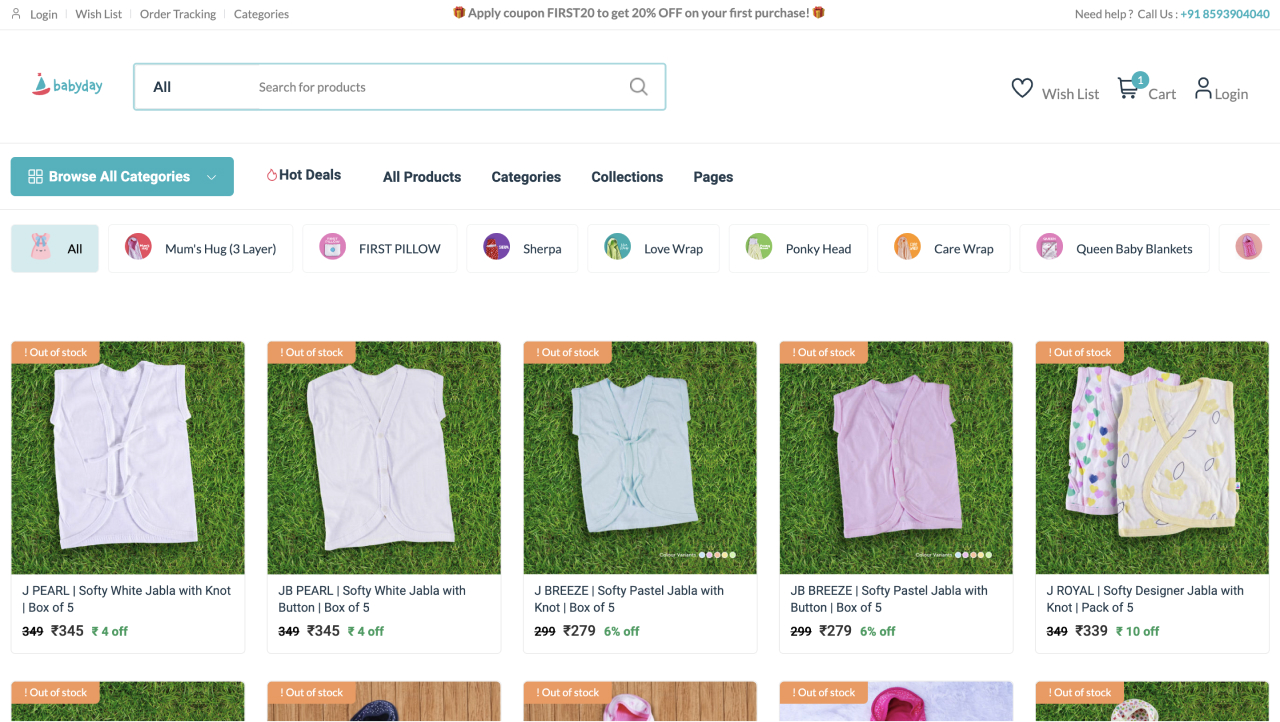
Task: Open the heart Wish List icon
Action: point(1022,88)
